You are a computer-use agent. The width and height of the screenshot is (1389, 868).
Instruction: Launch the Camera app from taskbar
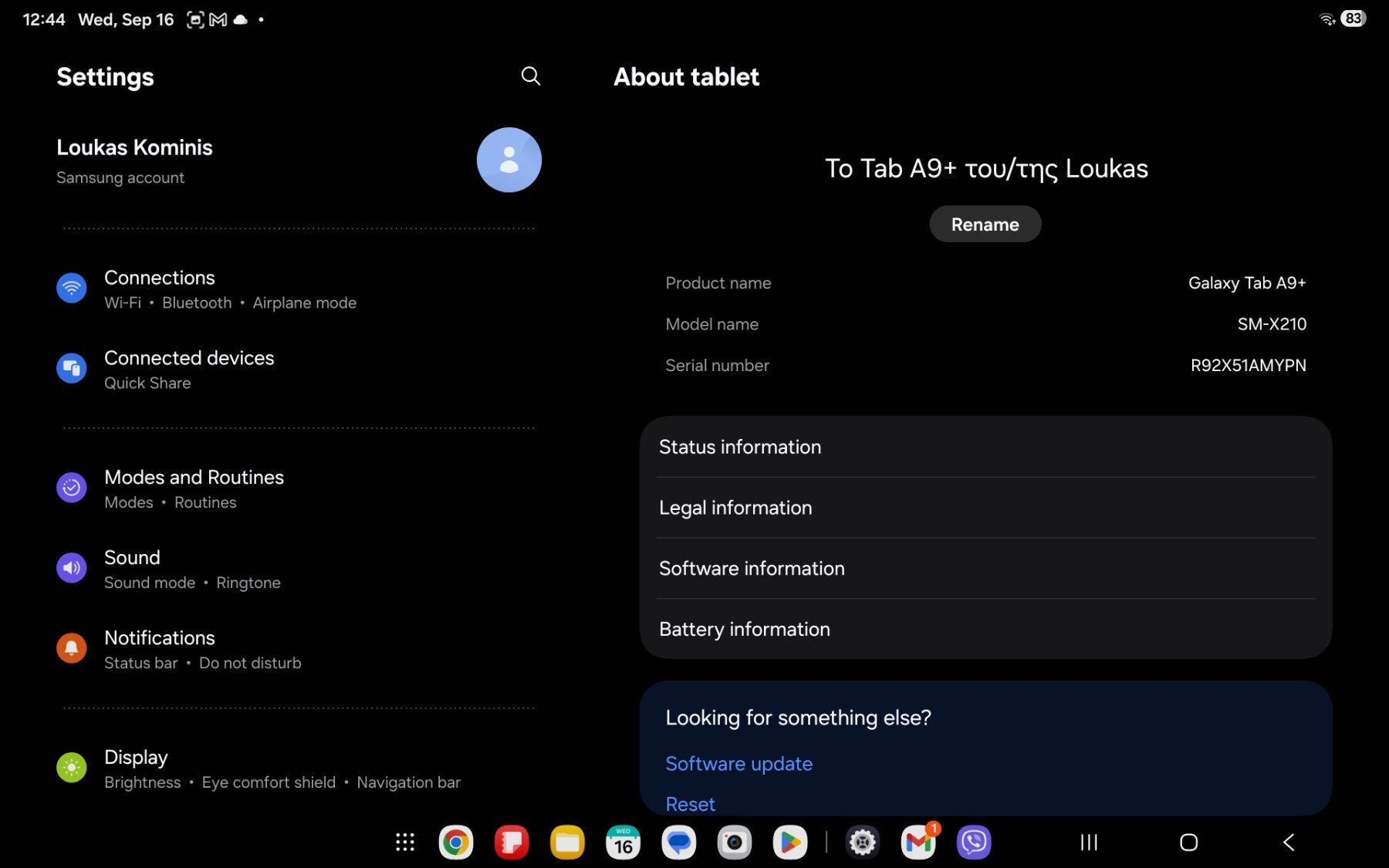click(x=735, y=842)
